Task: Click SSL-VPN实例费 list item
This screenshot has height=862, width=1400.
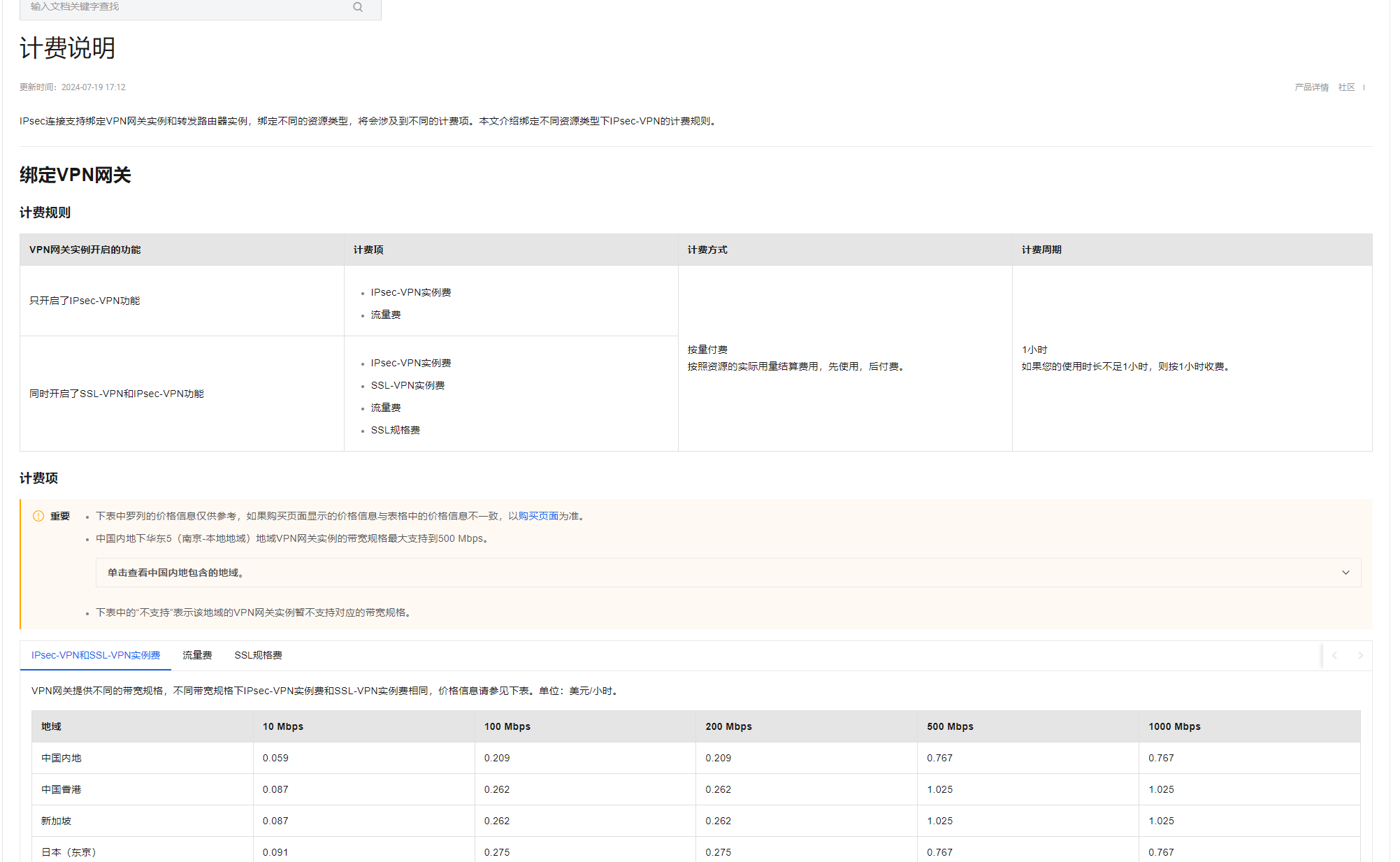Action: coord(407,385)
